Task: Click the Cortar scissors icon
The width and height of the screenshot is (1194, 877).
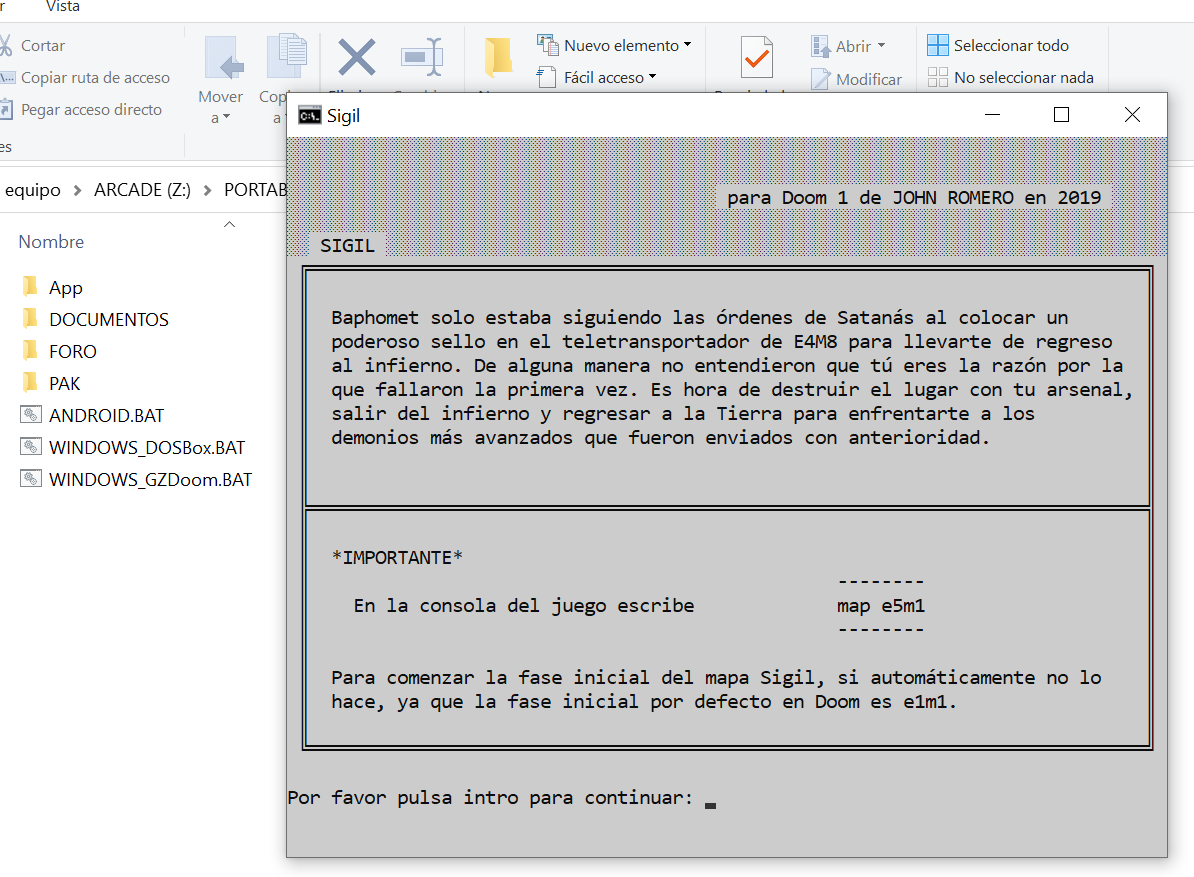Action: coord(5,46)
